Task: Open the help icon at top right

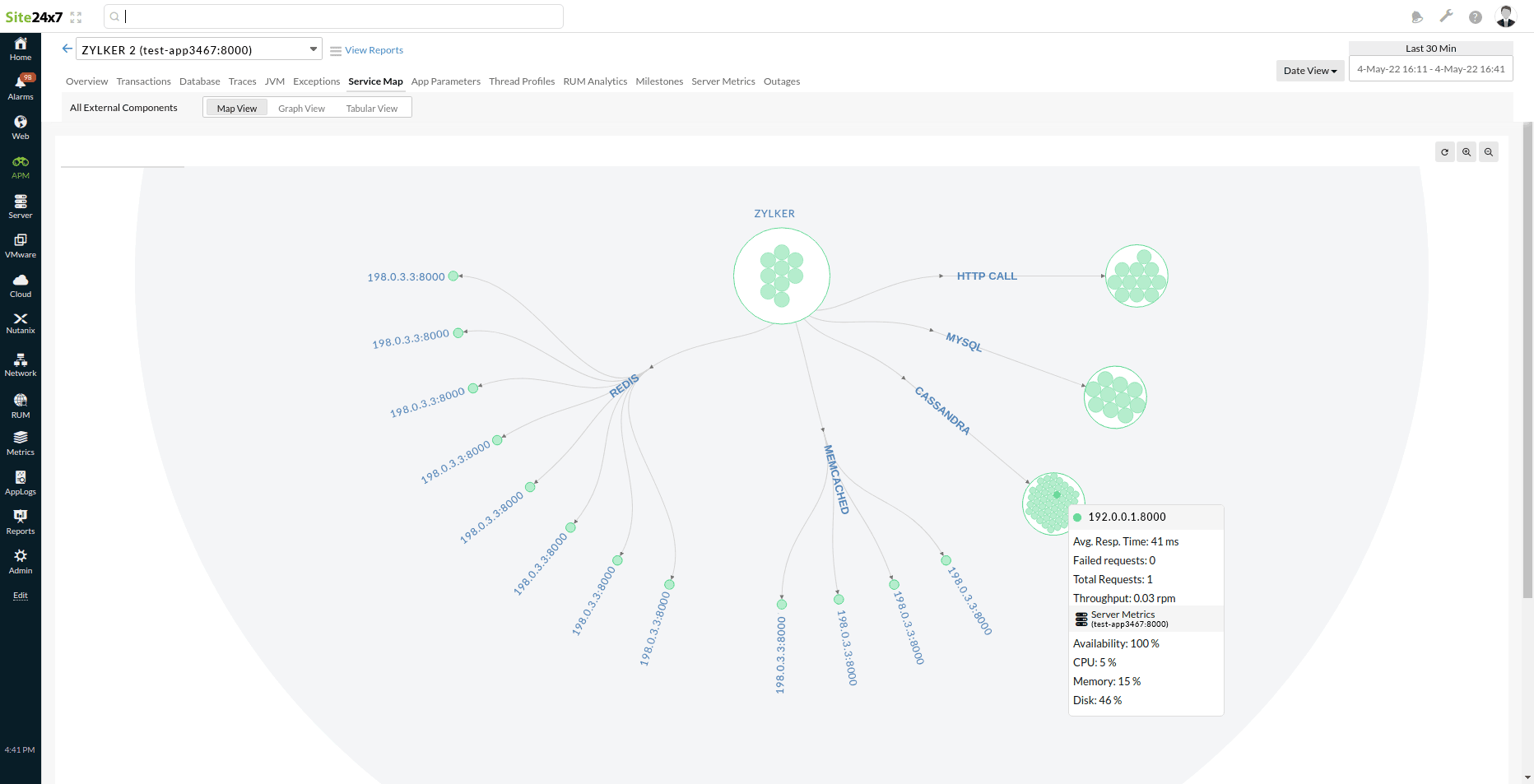Action: 1476,16
